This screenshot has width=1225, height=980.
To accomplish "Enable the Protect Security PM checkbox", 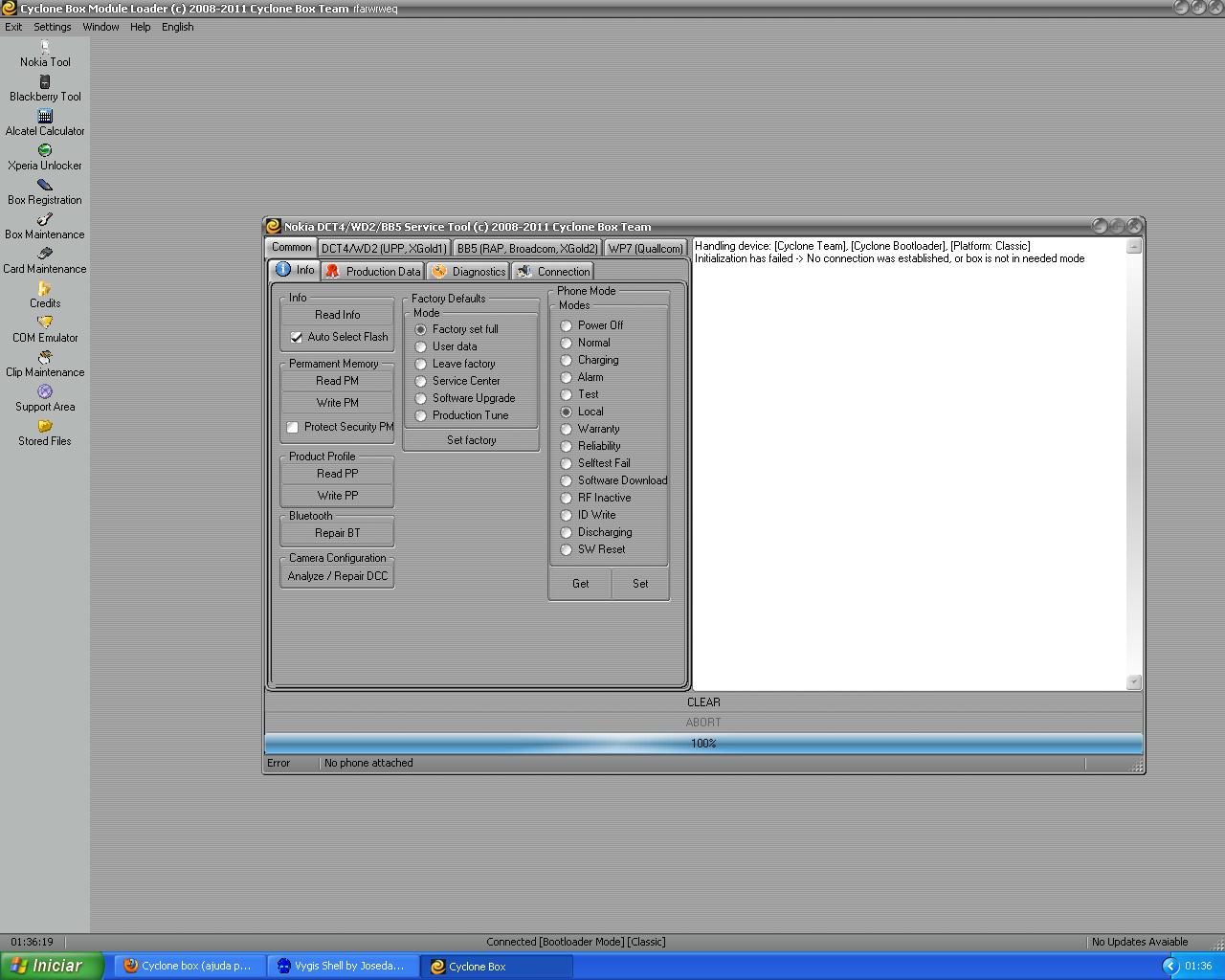I will pyautogui.click(x=293, y=427).
